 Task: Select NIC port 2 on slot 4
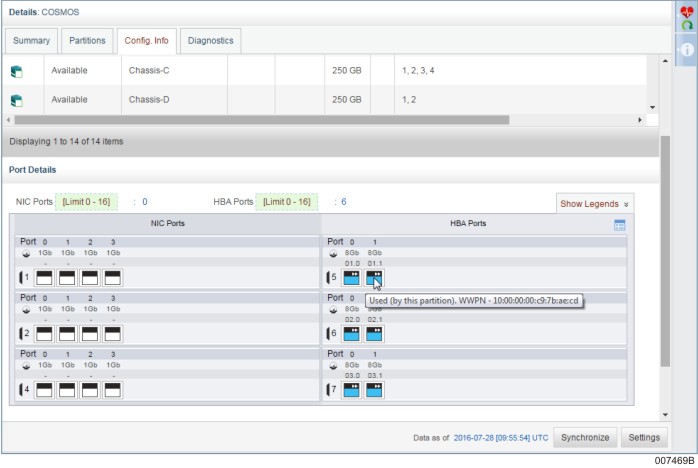[90, 389]
